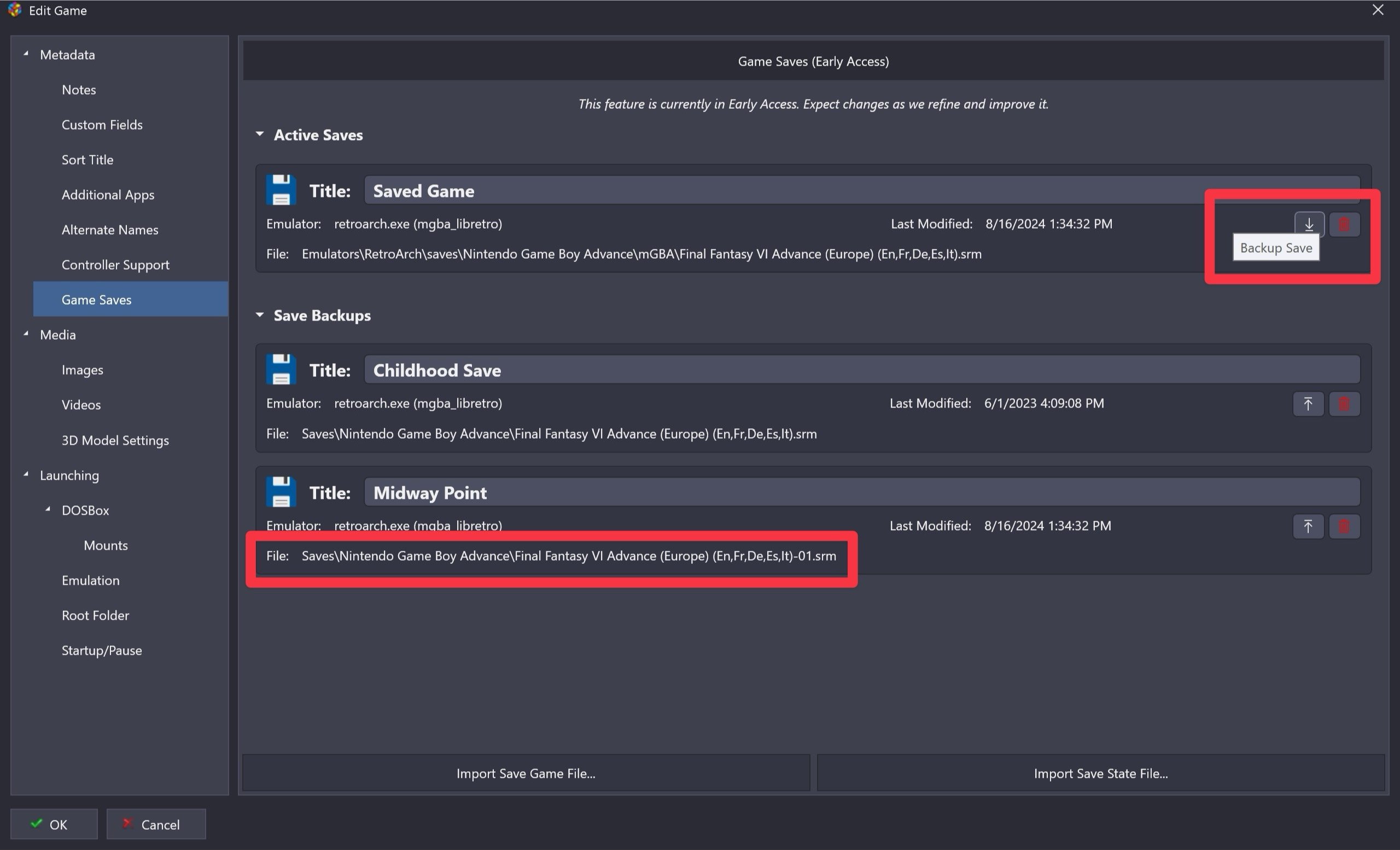Click the Midway Point file path ending -01.srm
This screenshot has width=1400, height=850.
point(569,556)
